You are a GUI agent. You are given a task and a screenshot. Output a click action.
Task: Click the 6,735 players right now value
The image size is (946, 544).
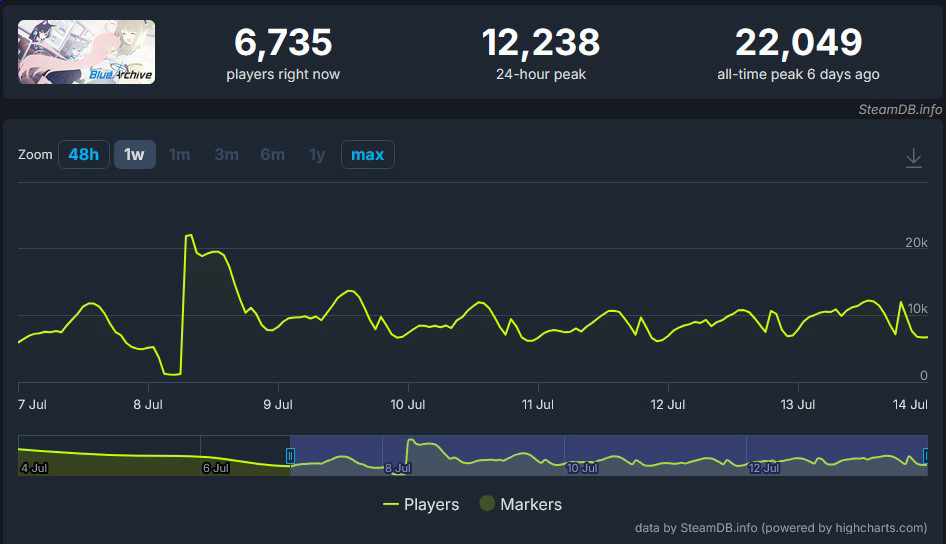coord(283,43)
